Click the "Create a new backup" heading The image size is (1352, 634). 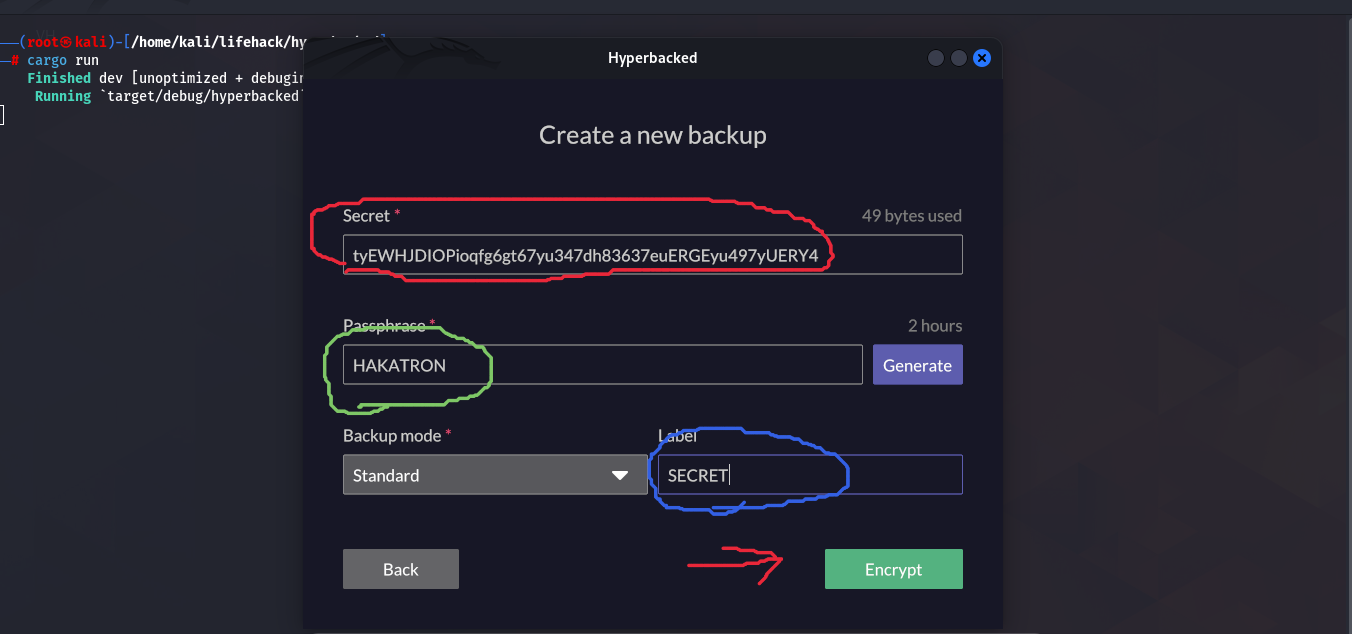pyautogui.click(x=652, y=135)
